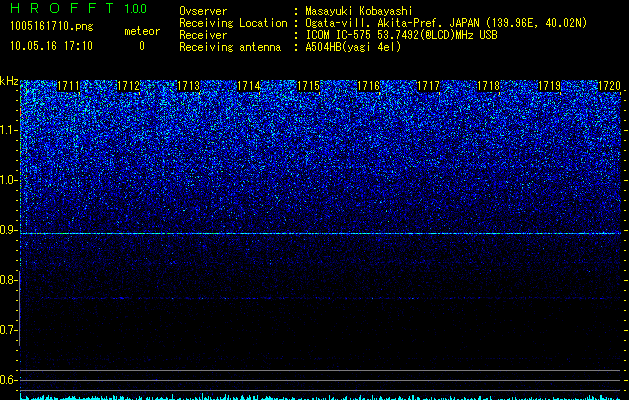Viewport: 629px width, 400px height.
Task: Select the meteor count value 0
Action: (142, 46)
